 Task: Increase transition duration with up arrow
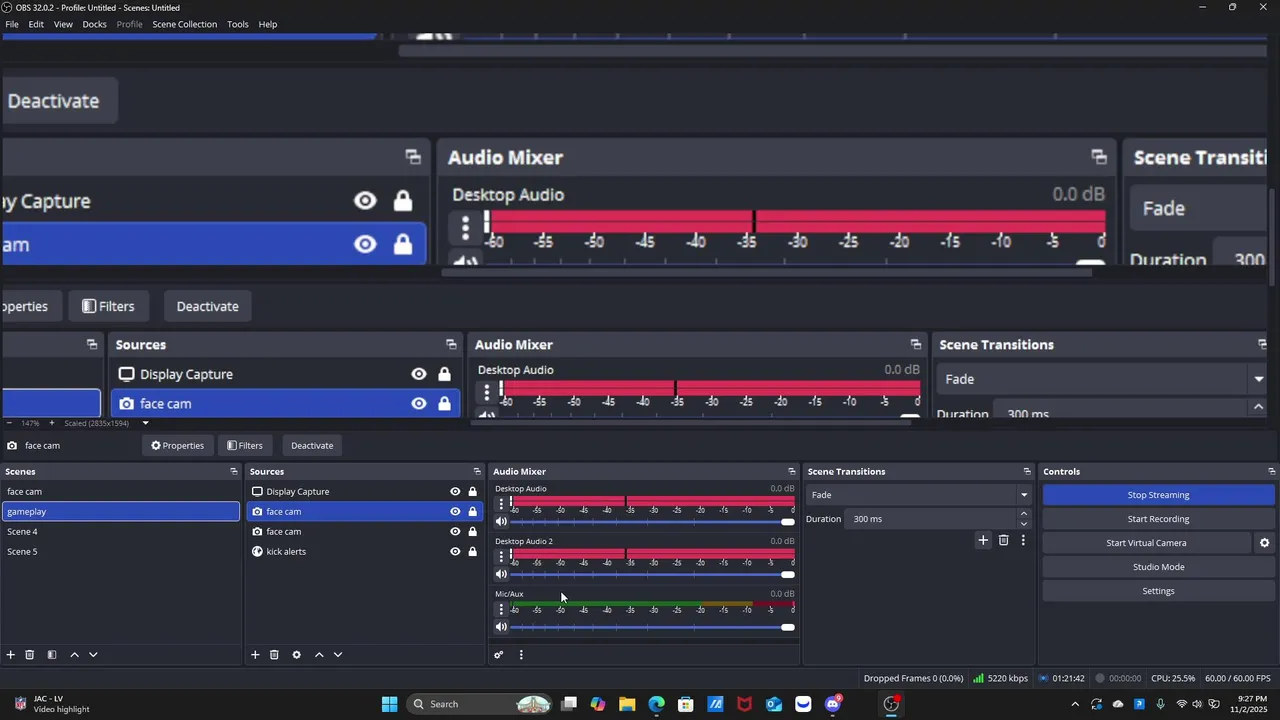tap(1023, 514)
